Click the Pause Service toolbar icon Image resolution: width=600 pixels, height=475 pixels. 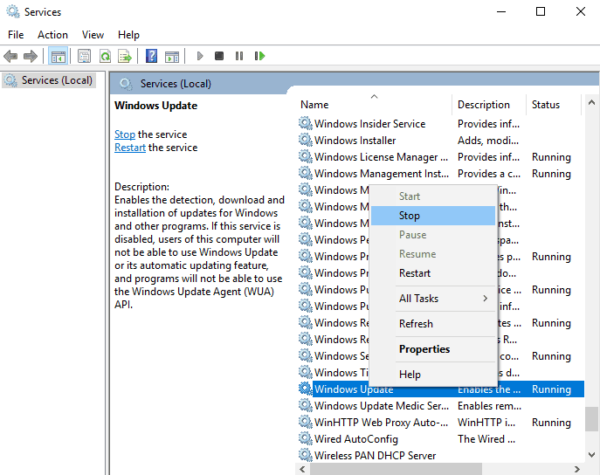[x=239, y=56]
